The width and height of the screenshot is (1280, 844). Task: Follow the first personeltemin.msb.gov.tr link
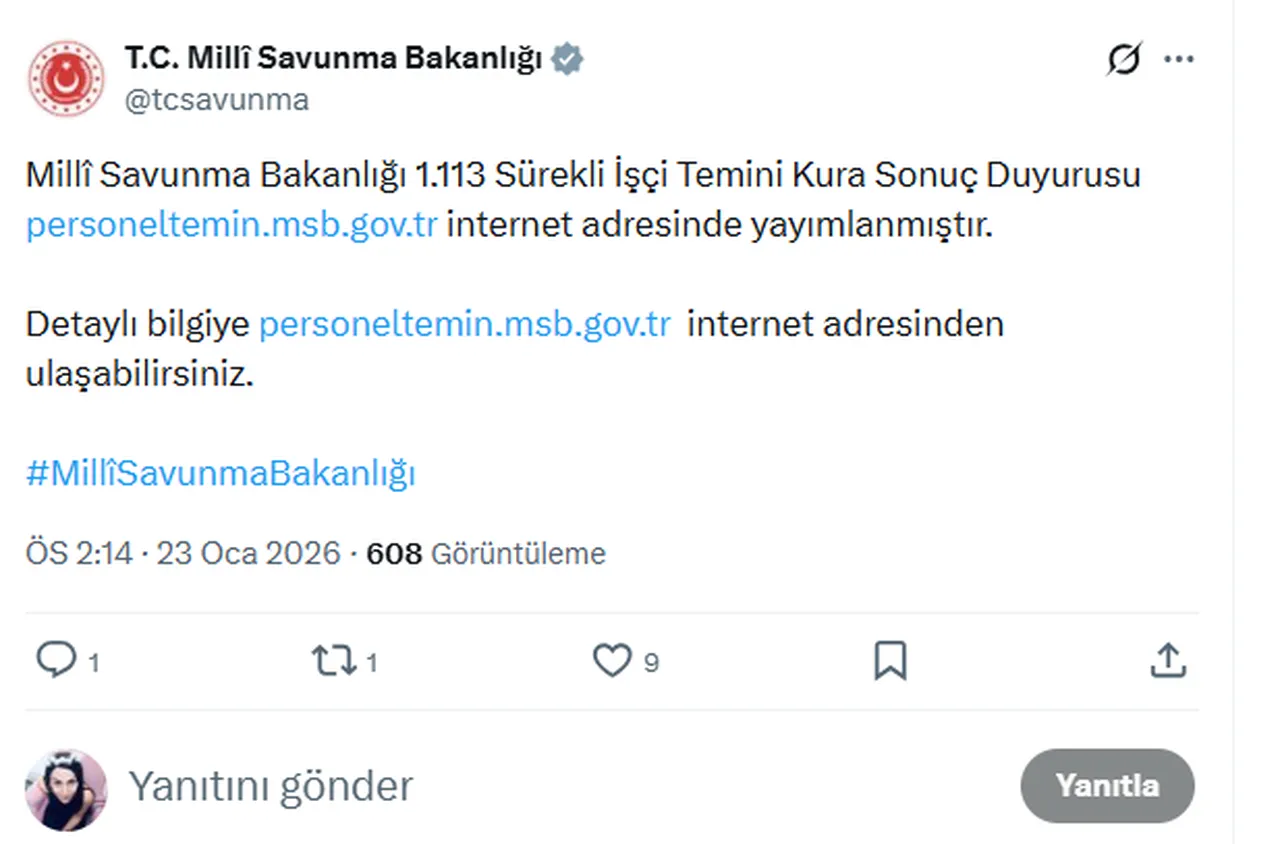(230, 224)
